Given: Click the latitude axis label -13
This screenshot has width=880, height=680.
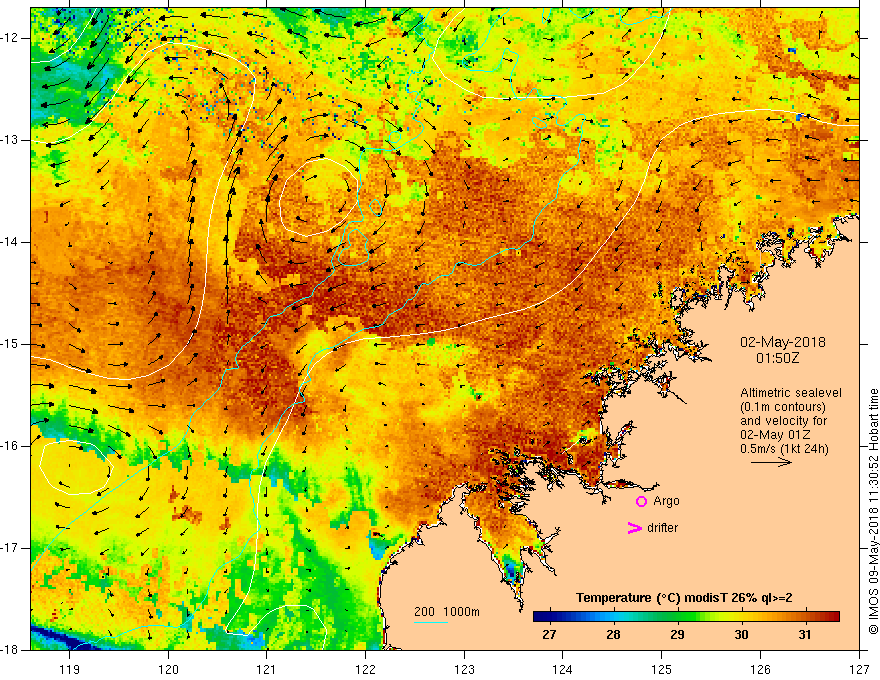Looking at the screenshot, I should 11,140.
